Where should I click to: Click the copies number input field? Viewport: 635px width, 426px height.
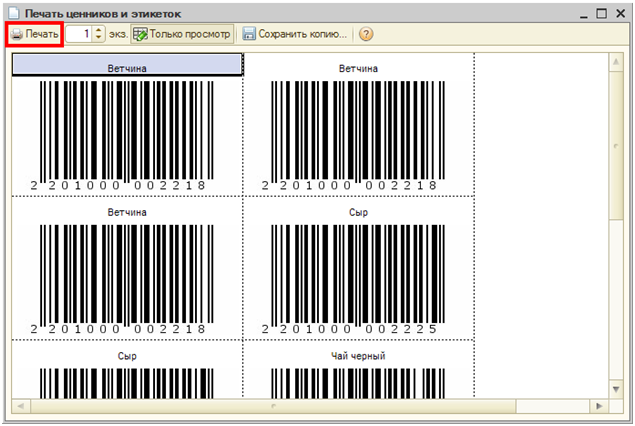pyautogui.click(x=79, y=34)
